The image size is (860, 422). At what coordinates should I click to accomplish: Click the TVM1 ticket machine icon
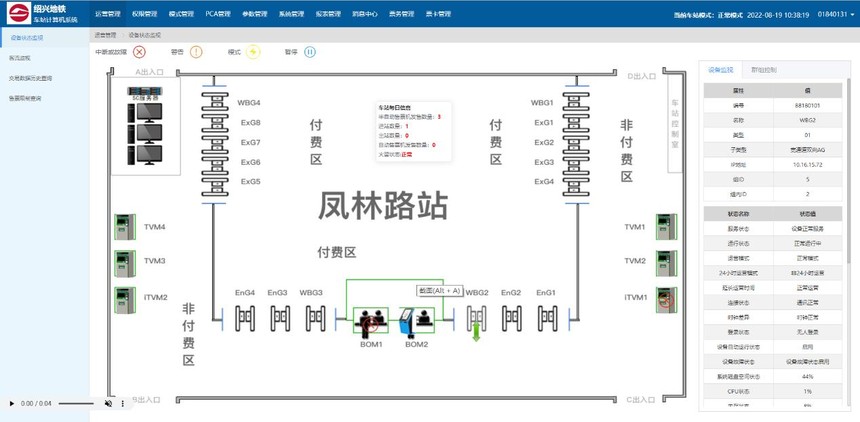(660, 227)
